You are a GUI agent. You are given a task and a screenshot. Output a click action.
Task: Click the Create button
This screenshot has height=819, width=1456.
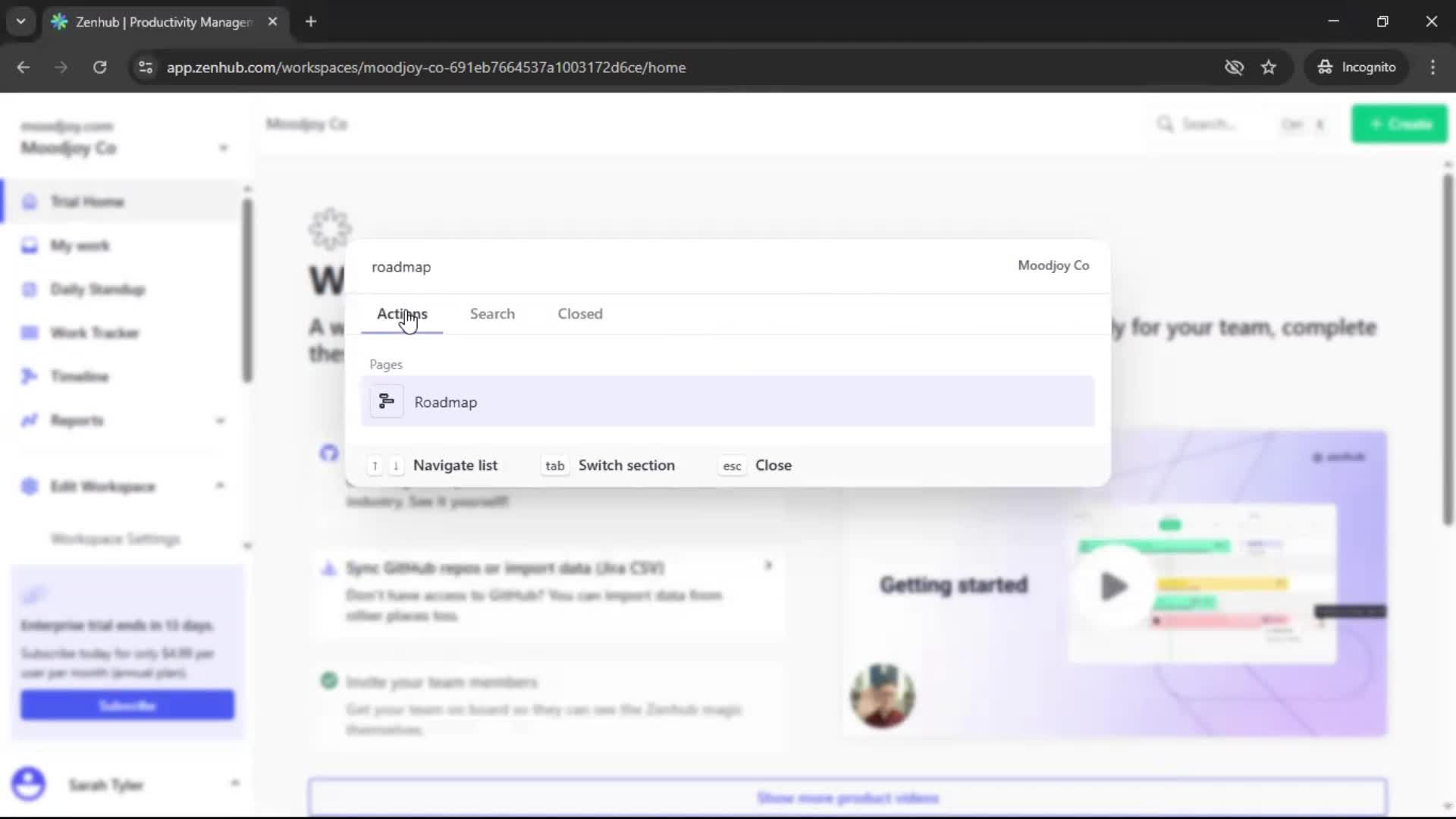click(x=1399, y=124)
